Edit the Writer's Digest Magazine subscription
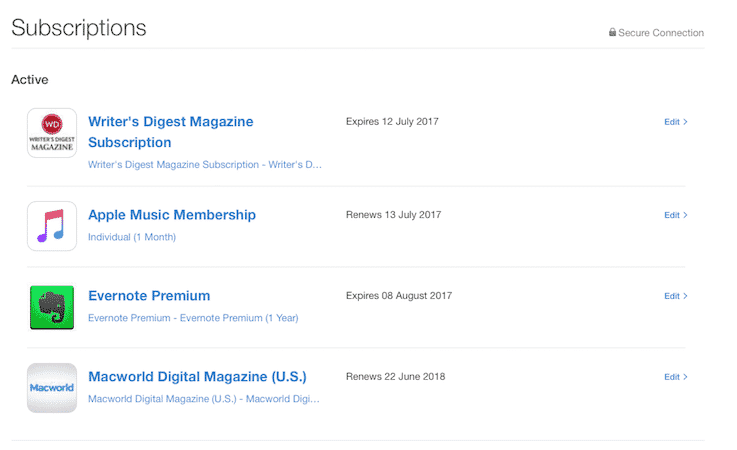The height and width of the screenshot is (450, 737). tap(675, 122)
